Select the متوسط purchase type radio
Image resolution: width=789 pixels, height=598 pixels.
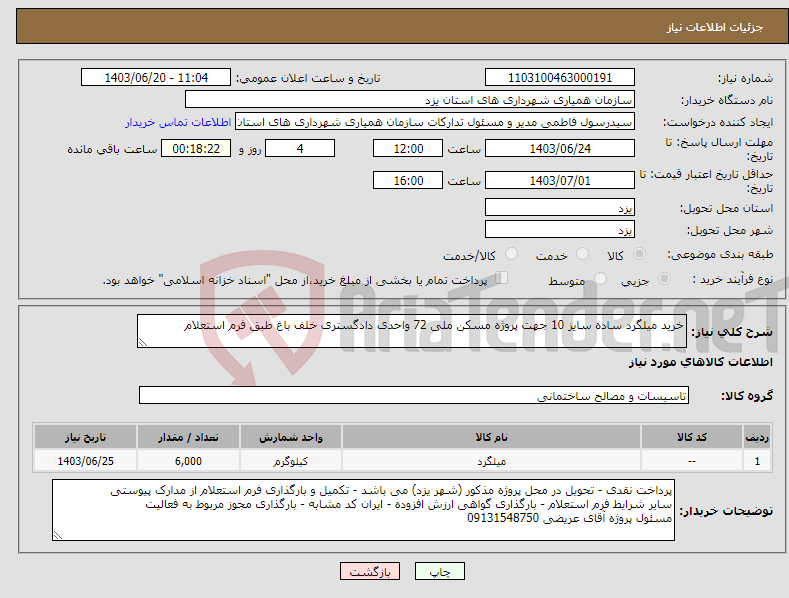(600, 278)
